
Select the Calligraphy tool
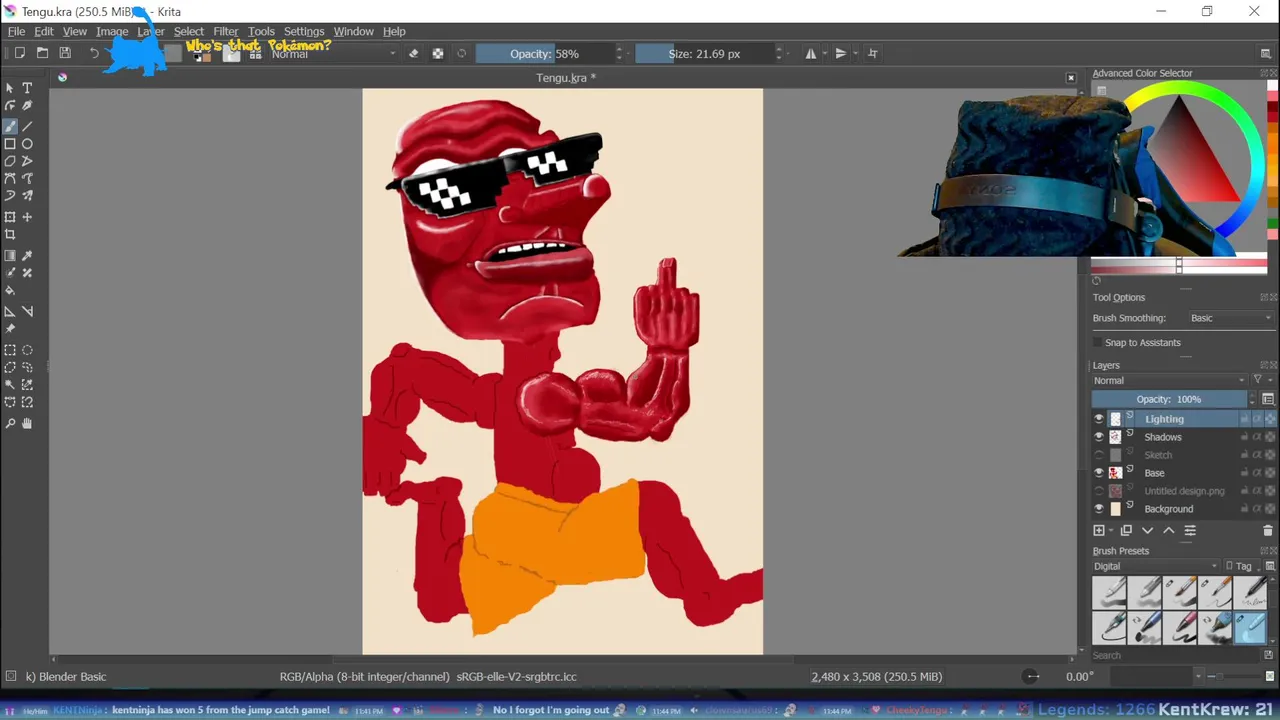pyautogui.click(x=27, y=106)
